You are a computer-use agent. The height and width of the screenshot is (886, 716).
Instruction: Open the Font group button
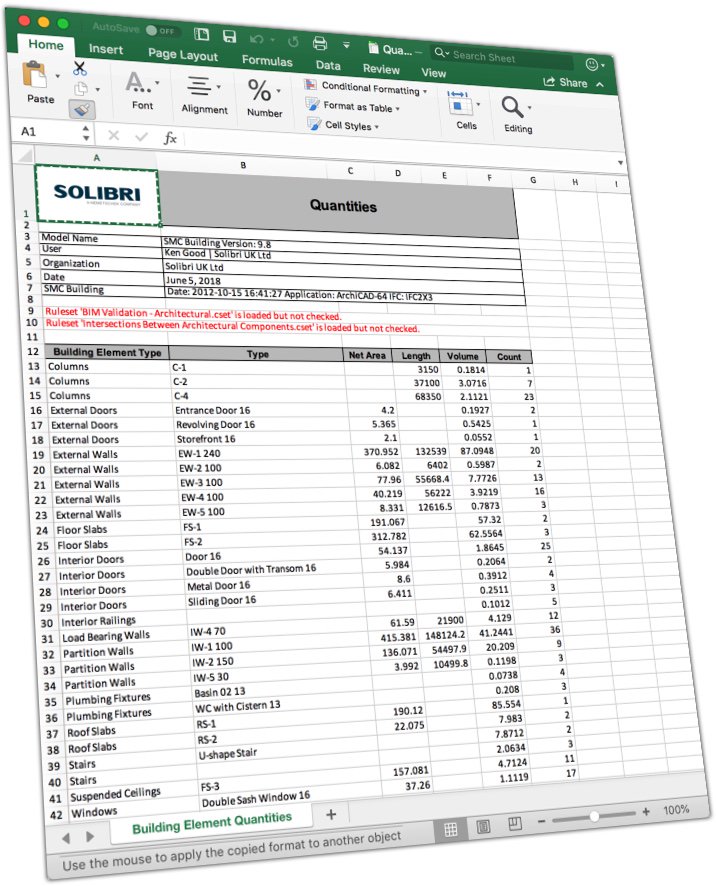pyautogui.click(x=141, y=90)
